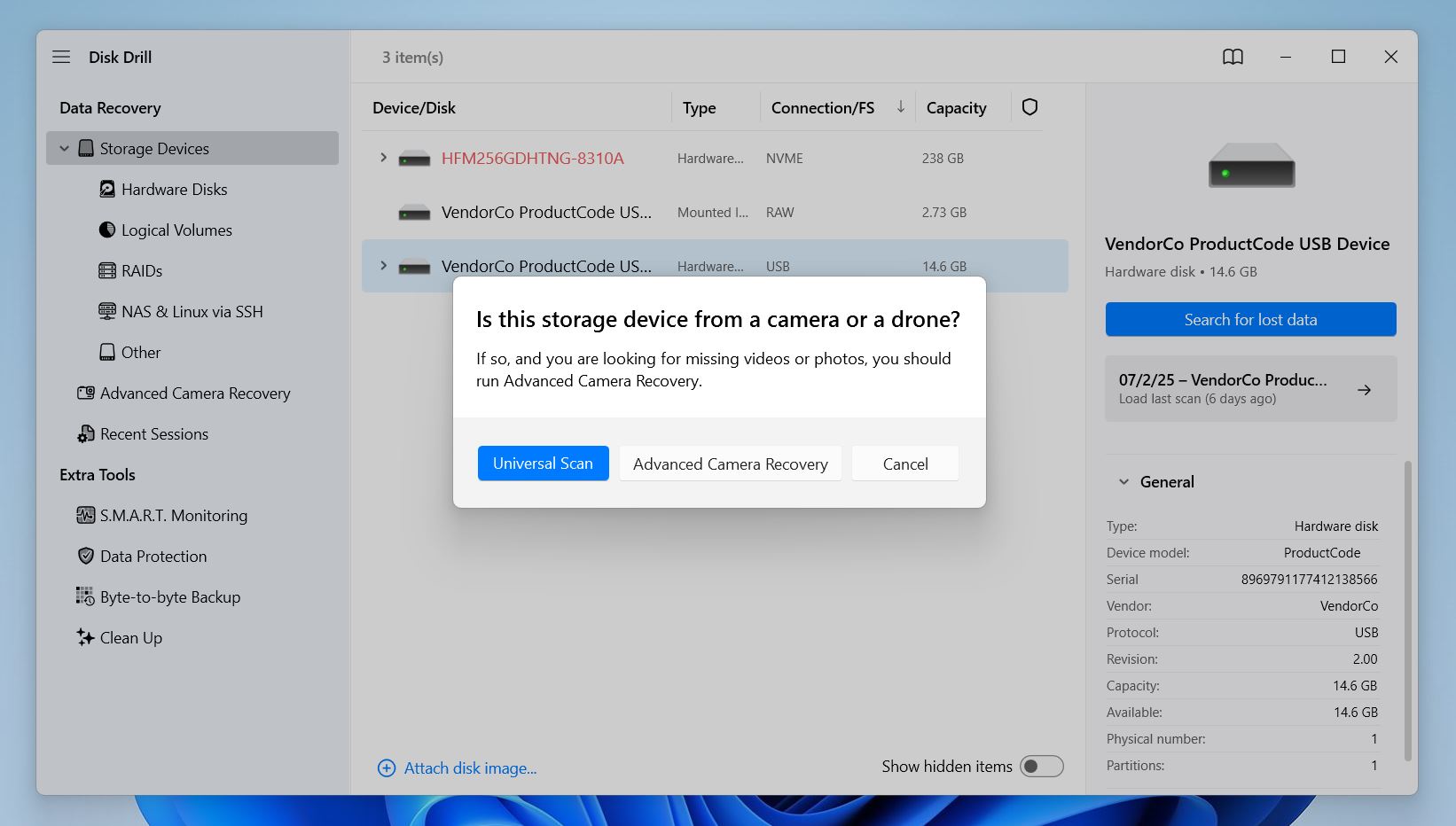Open the Disk Drill hamburger menu
This screenshot has height=826, width=1456.
tap(60, 56)
